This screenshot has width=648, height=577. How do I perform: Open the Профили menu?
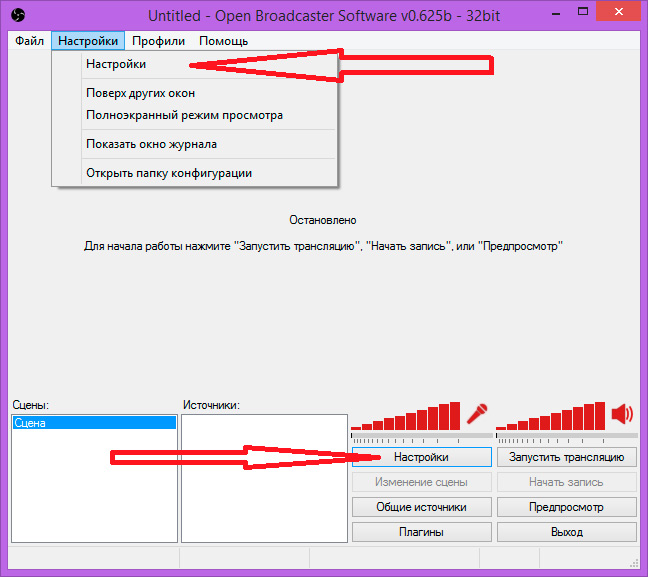pos(158,41)
